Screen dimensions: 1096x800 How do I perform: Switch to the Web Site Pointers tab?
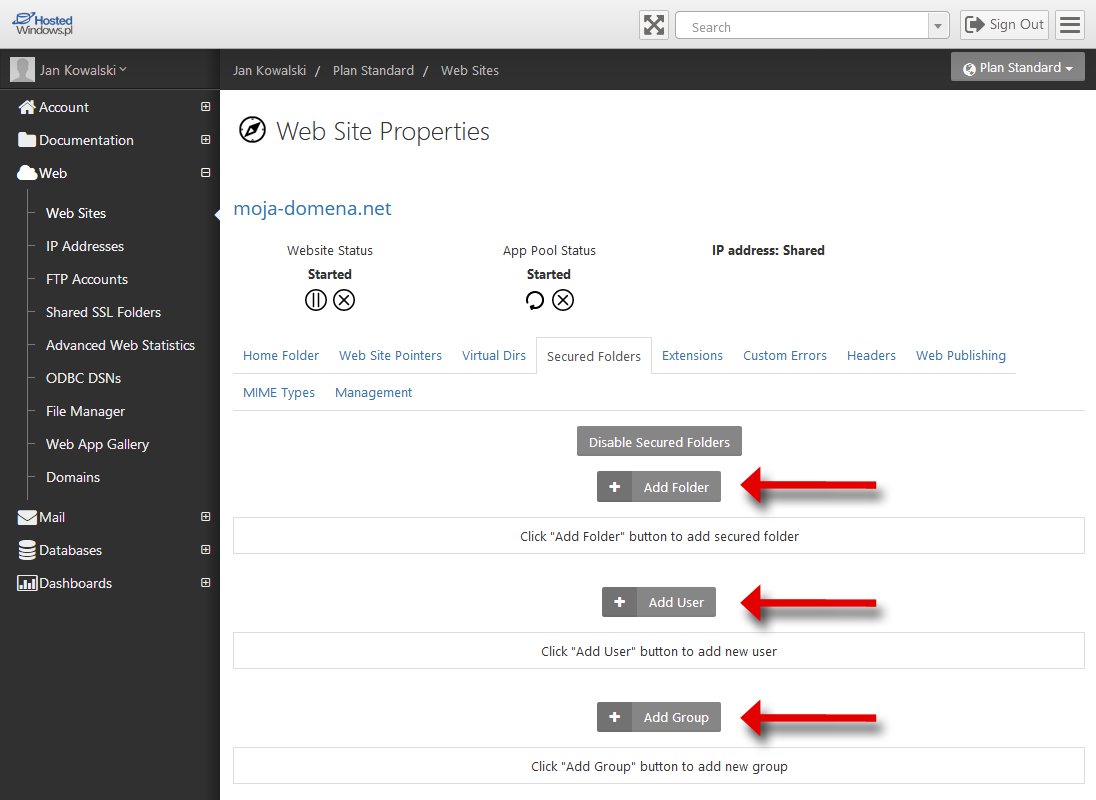(x=391, y=356)
